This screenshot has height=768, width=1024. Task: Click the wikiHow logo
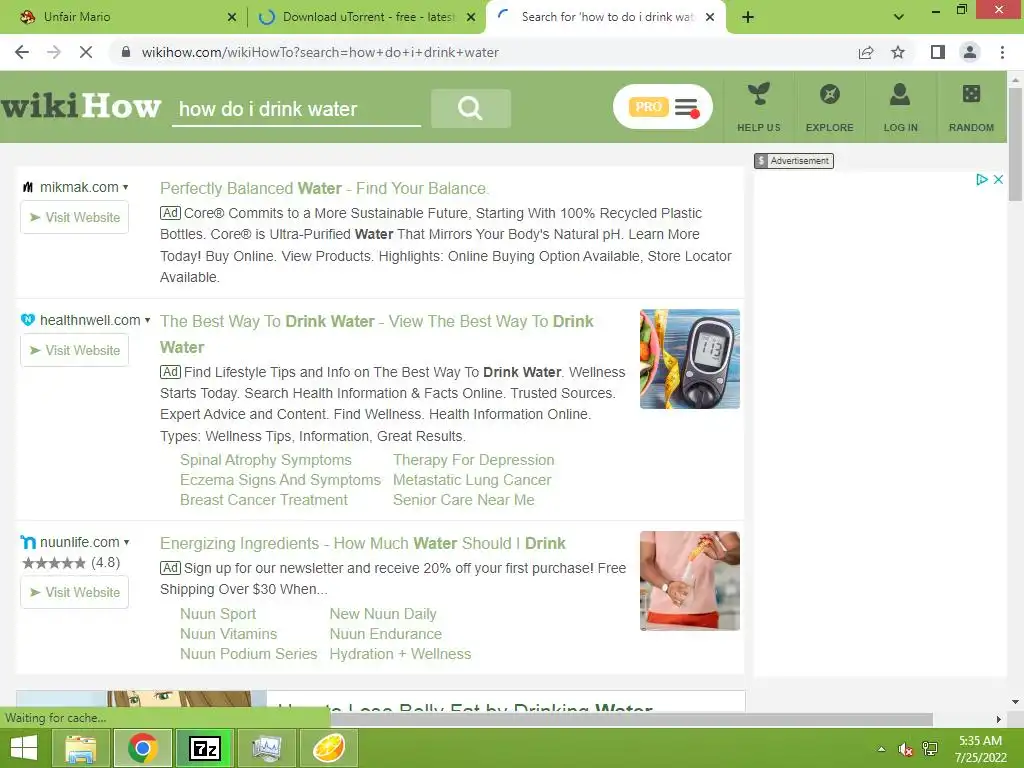click(x=81, y=106)
